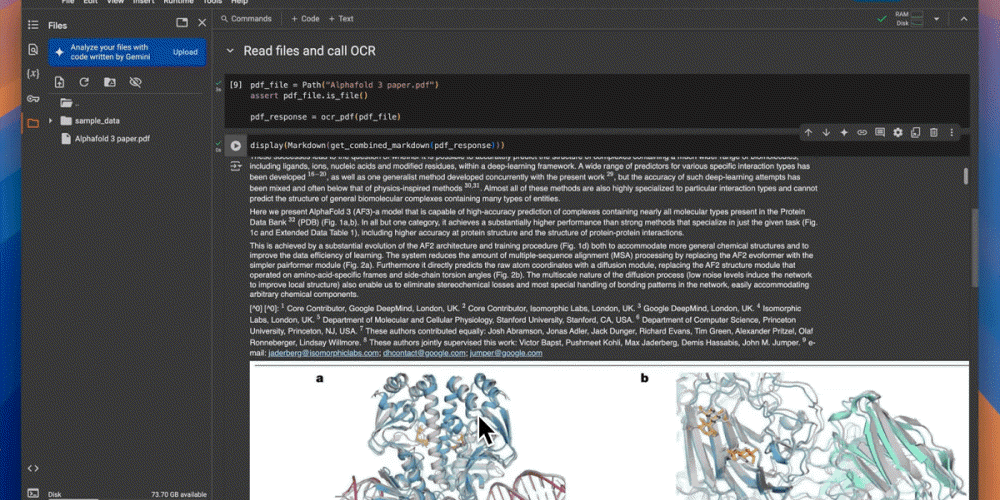Click the Upload button in Gemini banner
The image size is (1000, 500).
tap(186, 52)
